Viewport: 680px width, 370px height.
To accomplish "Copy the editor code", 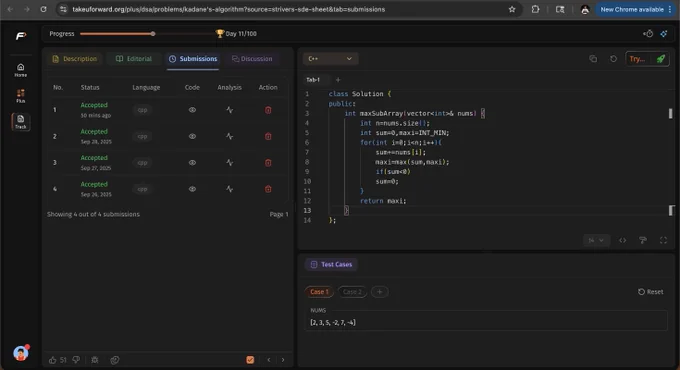I will point(593,59).
